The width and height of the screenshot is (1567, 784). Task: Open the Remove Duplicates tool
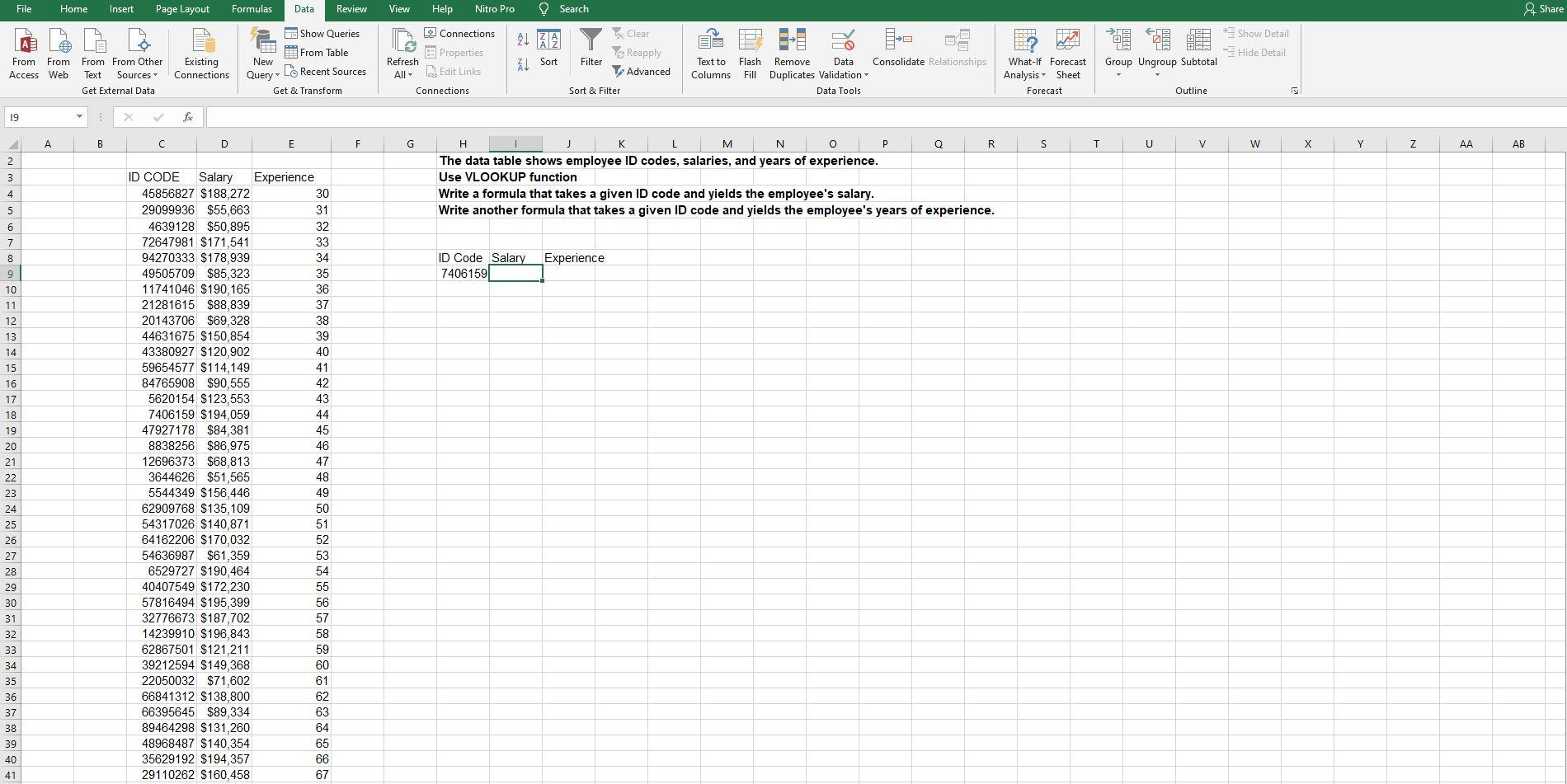coord(791,52)
